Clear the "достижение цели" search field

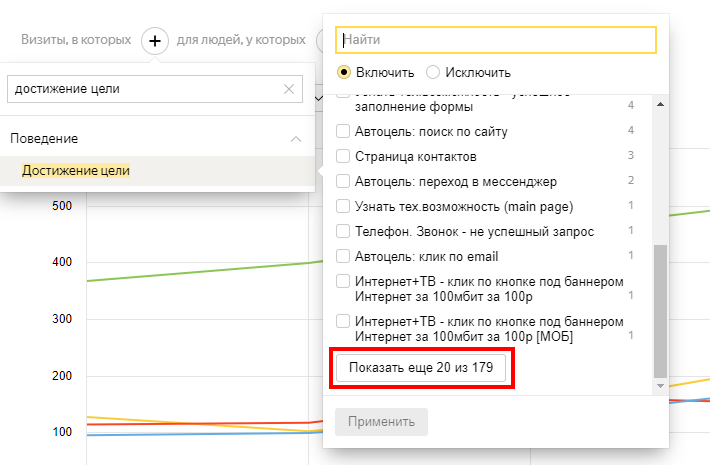click(x=289, y=90)
